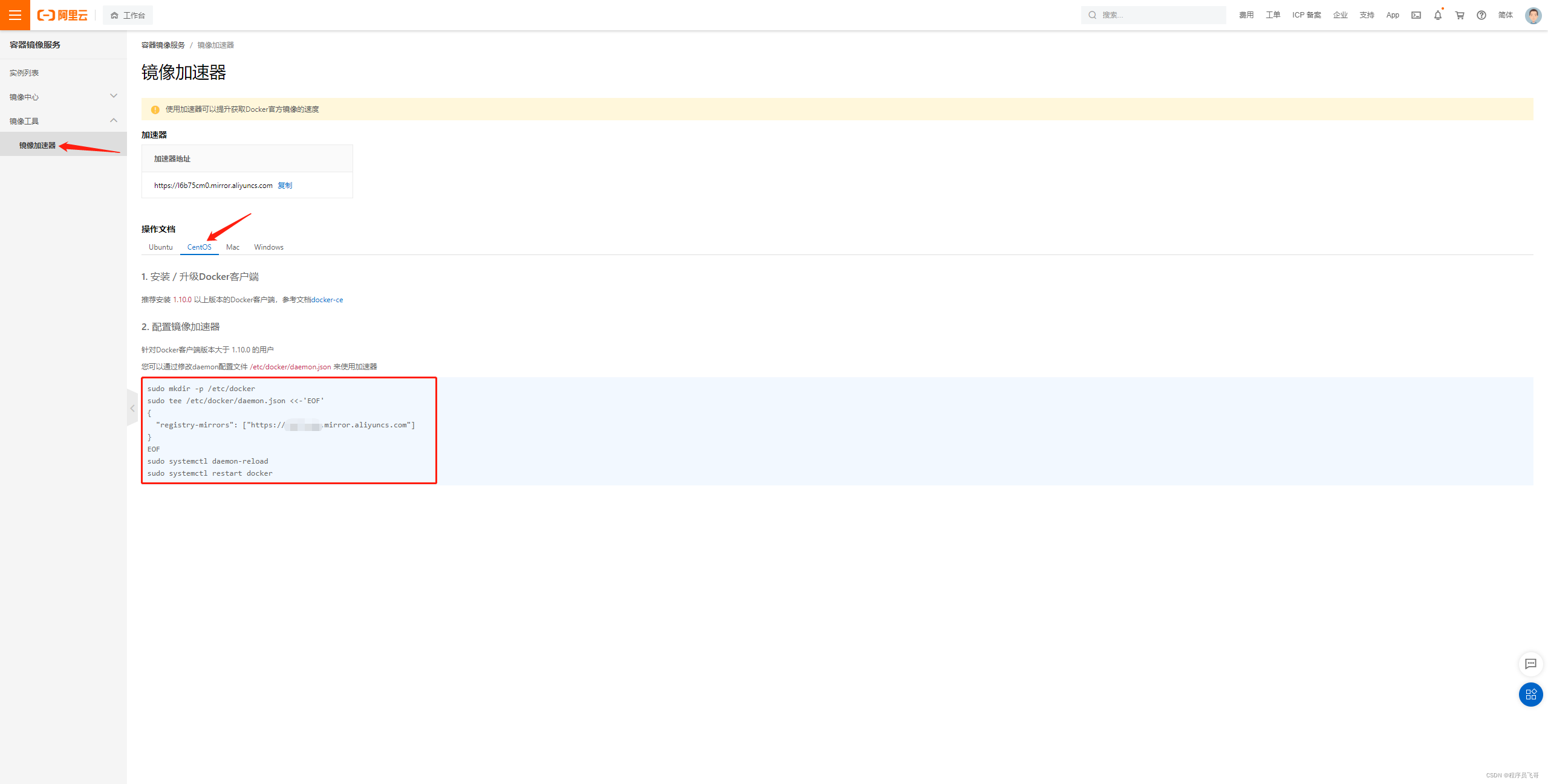Open the chat feedback floating icon

[1530, 664]
